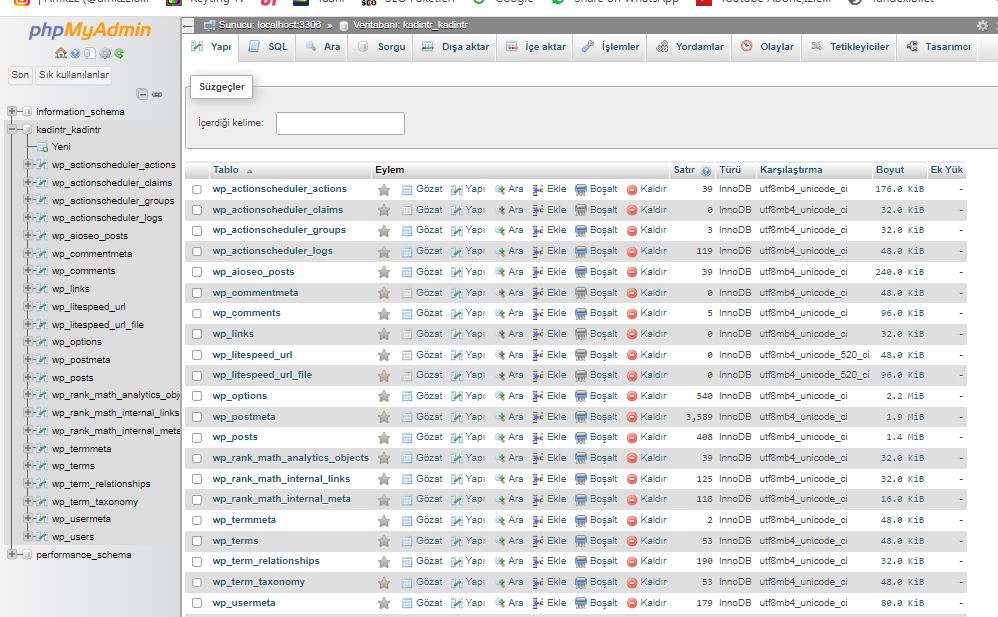Click collapse-all icon in navigation panel
Viewport: 998px width, 617px height.
click(143, 94)
